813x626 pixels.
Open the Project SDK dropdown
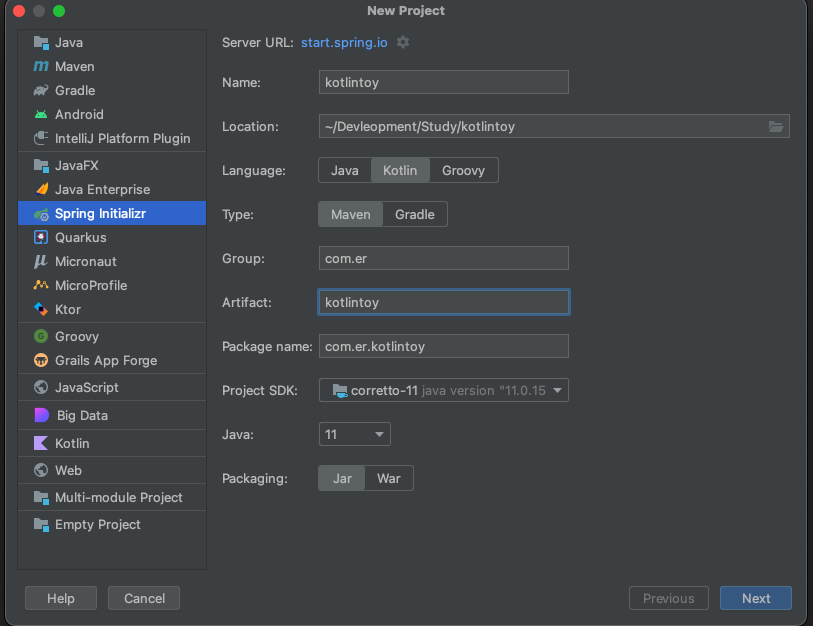(x=444, y=390)
